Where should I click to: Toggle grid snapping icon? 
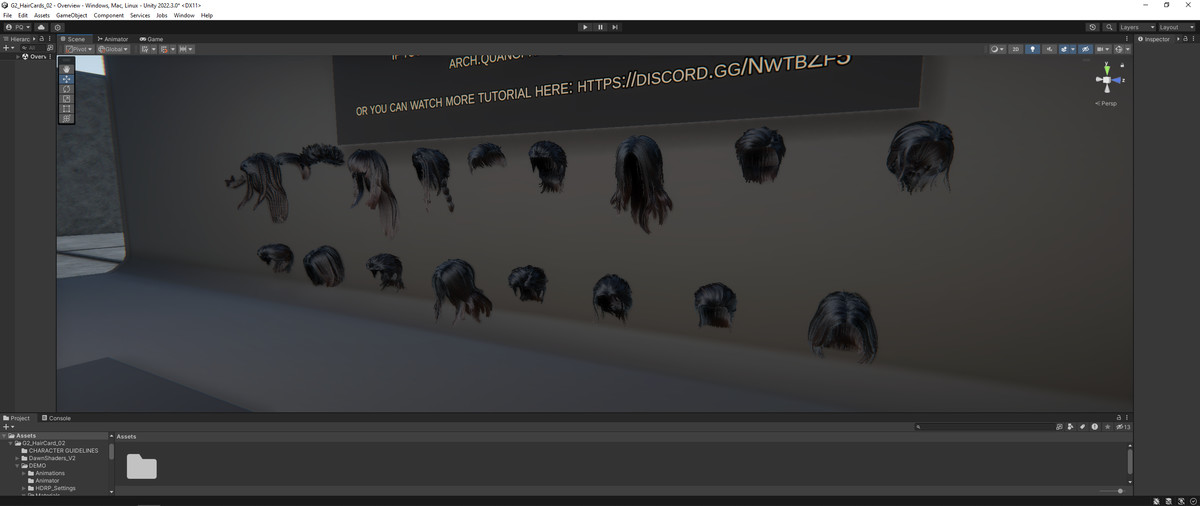pos(147,49)
